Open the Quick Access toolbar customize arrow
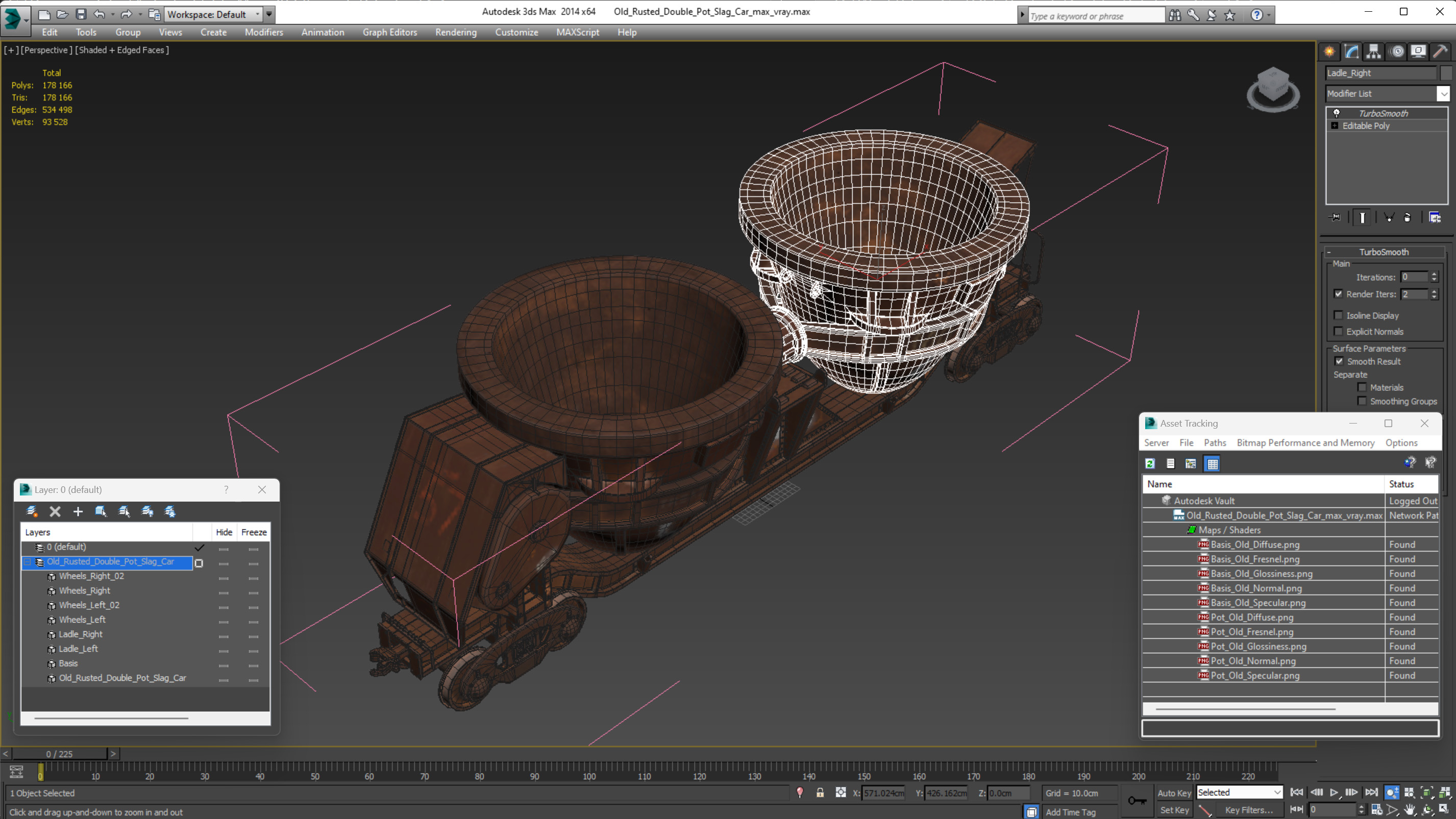 [269, 14]
